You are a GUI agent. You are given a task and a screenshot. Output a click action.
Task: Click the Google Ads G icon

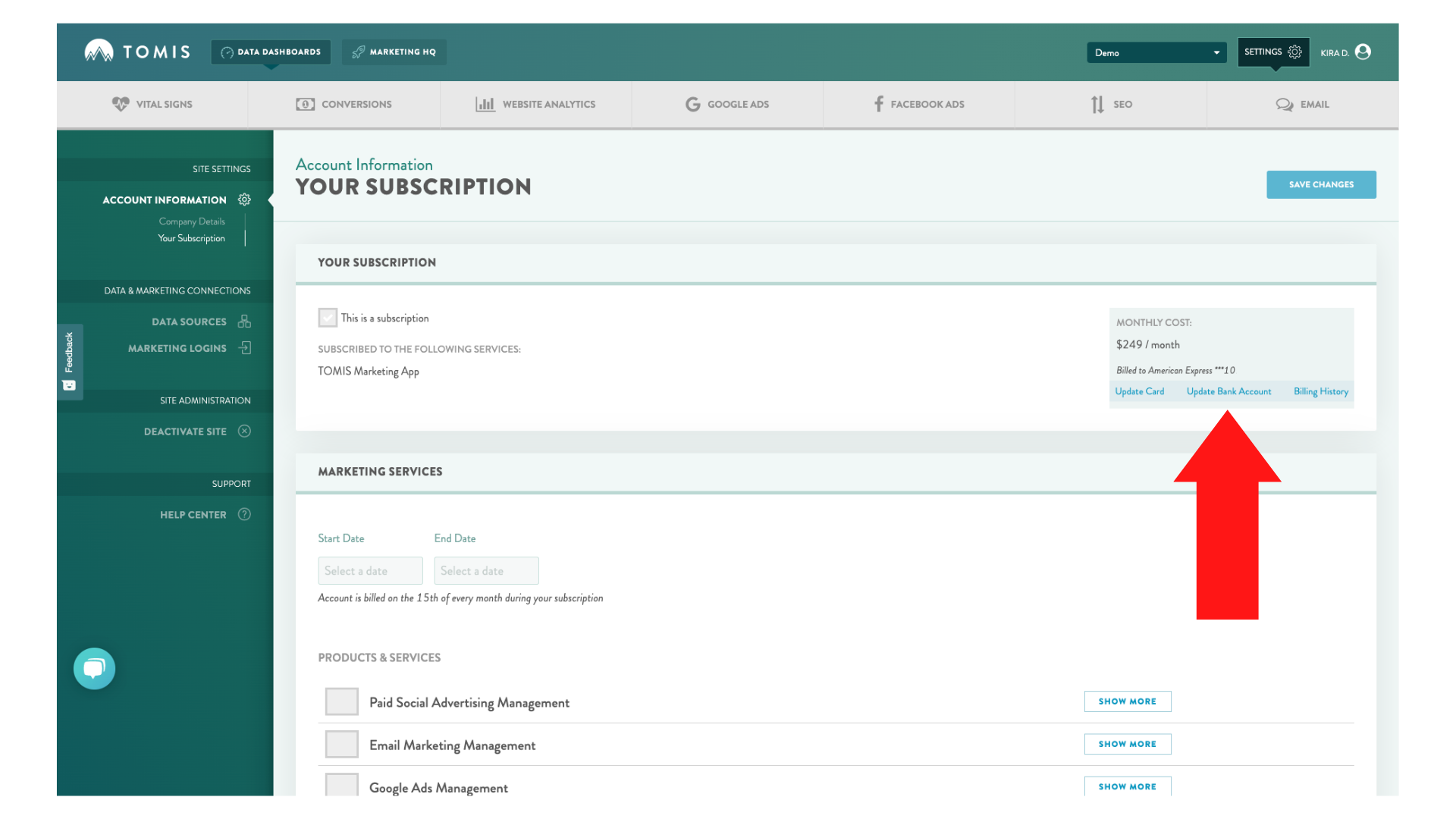coord(692,104)
